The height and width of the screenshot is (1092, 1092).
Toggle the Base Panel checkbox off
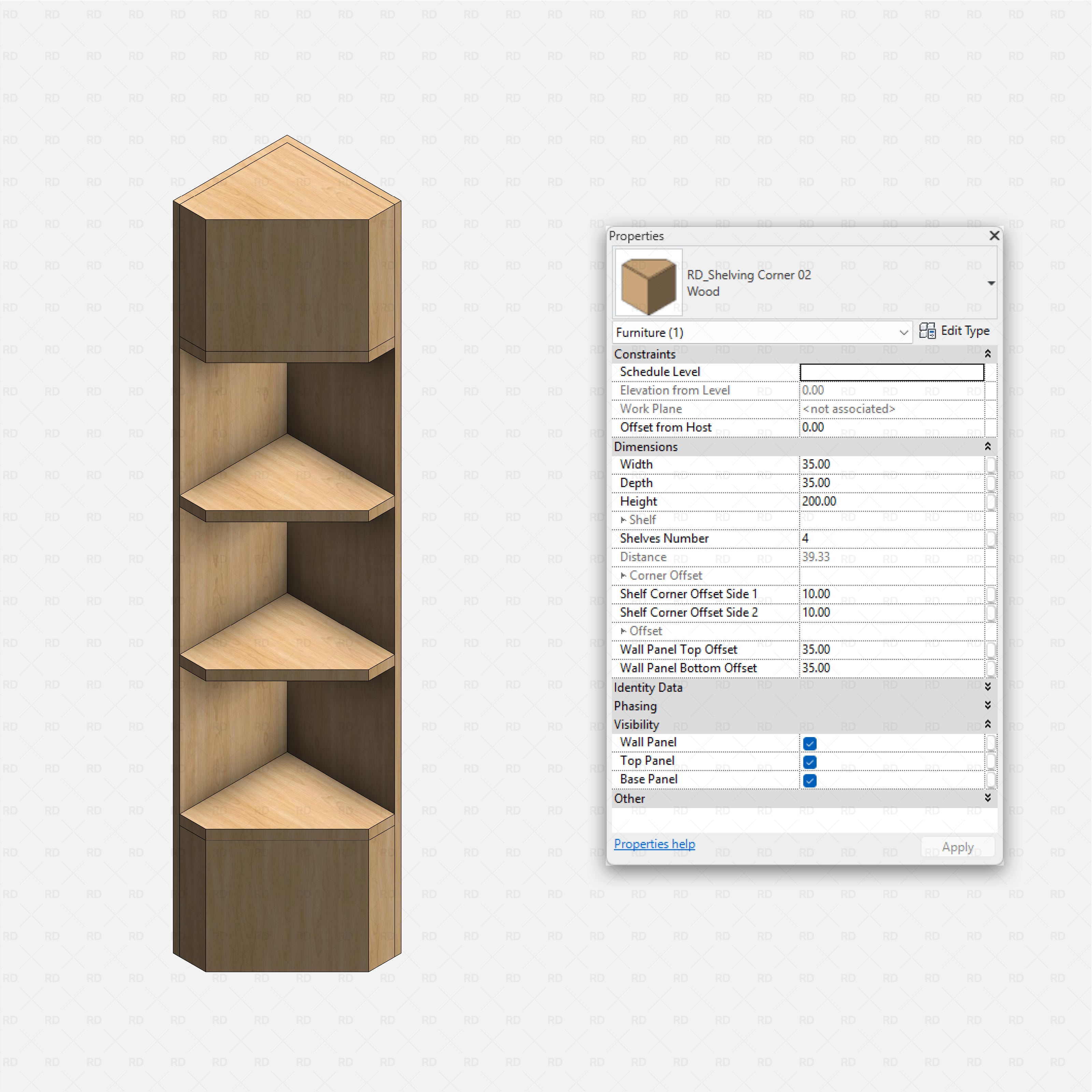point(809,780)
